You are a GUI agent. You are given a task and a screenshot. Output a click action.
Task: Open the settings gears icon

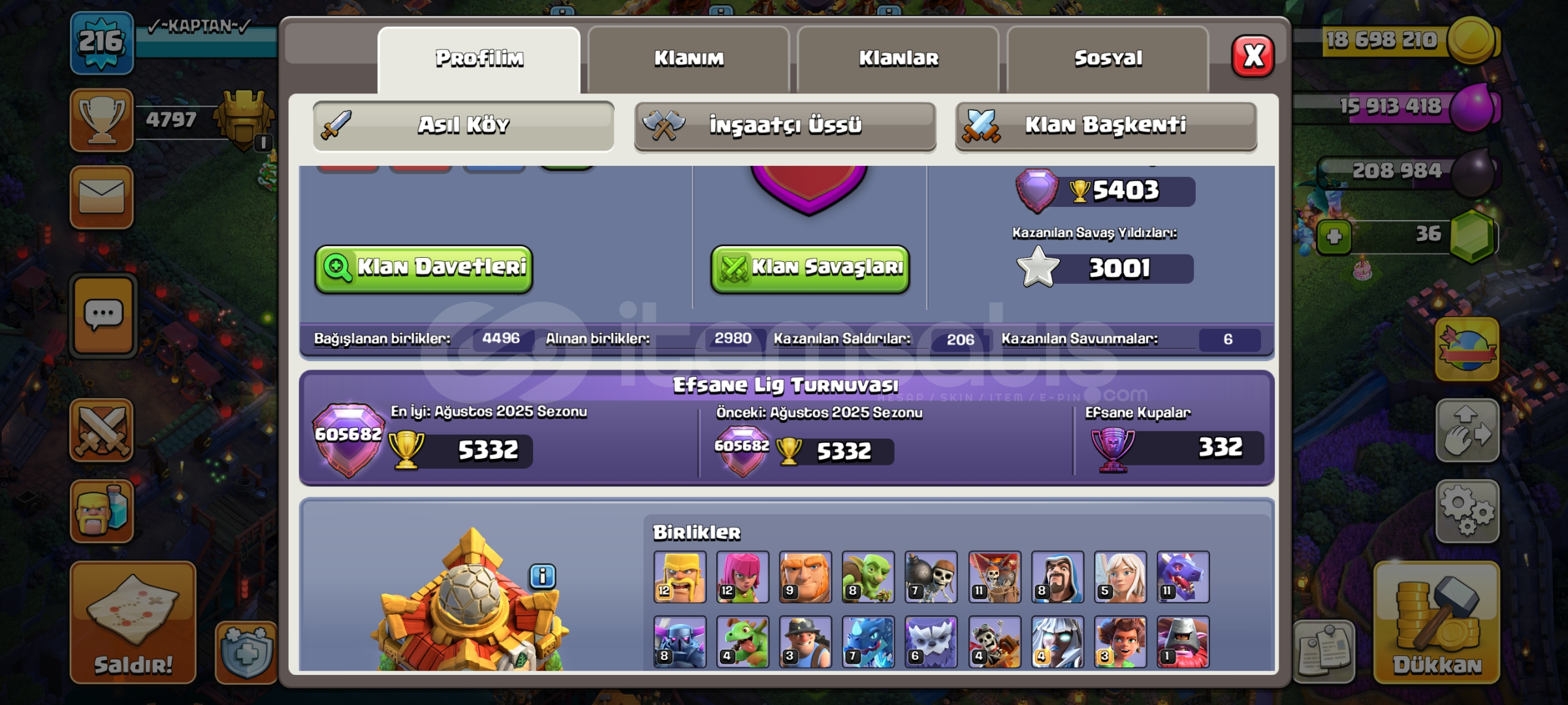(1467, 511)
